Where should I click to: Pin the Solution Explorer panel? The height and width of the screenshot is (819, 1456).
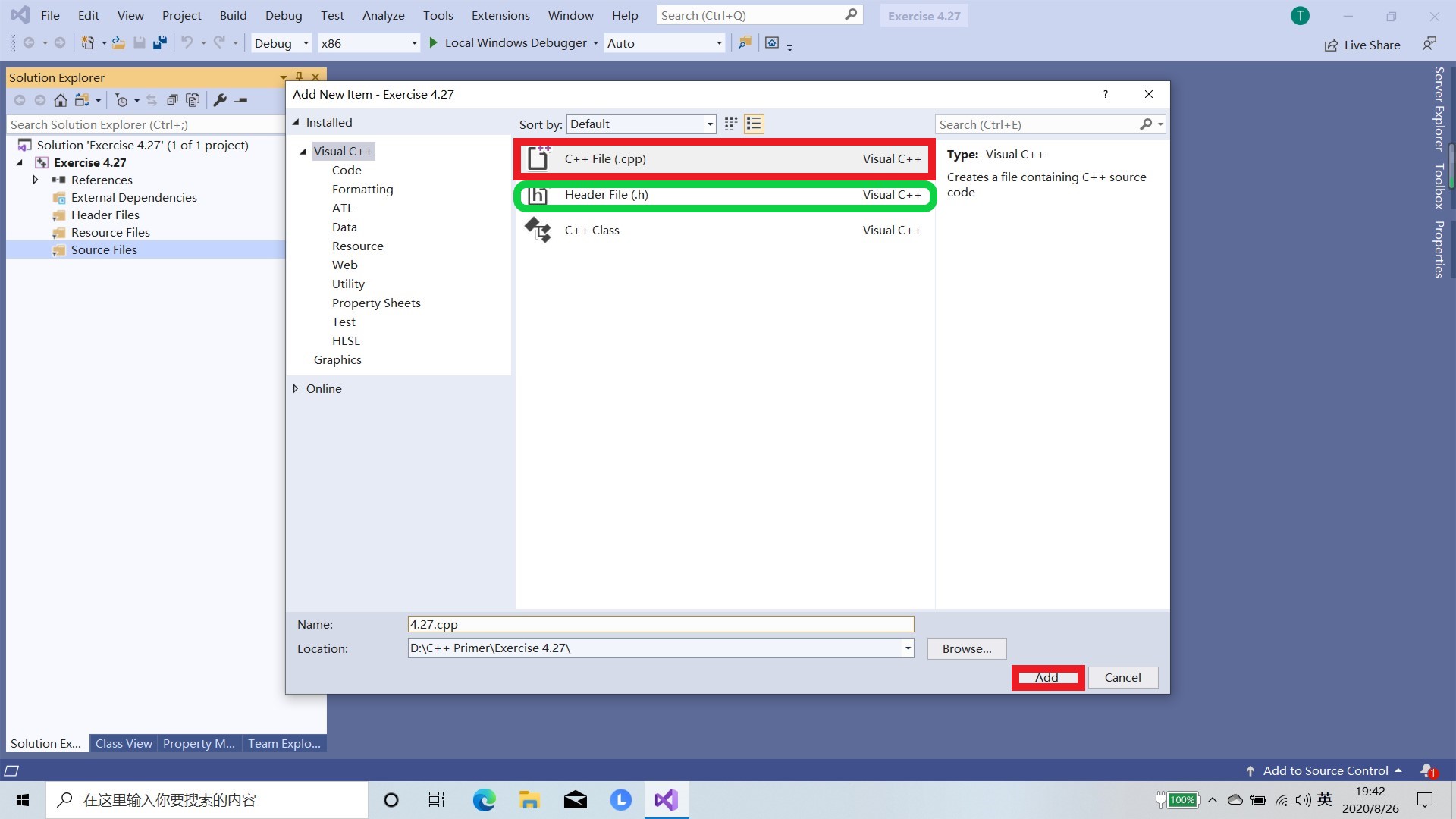(298, 76)
